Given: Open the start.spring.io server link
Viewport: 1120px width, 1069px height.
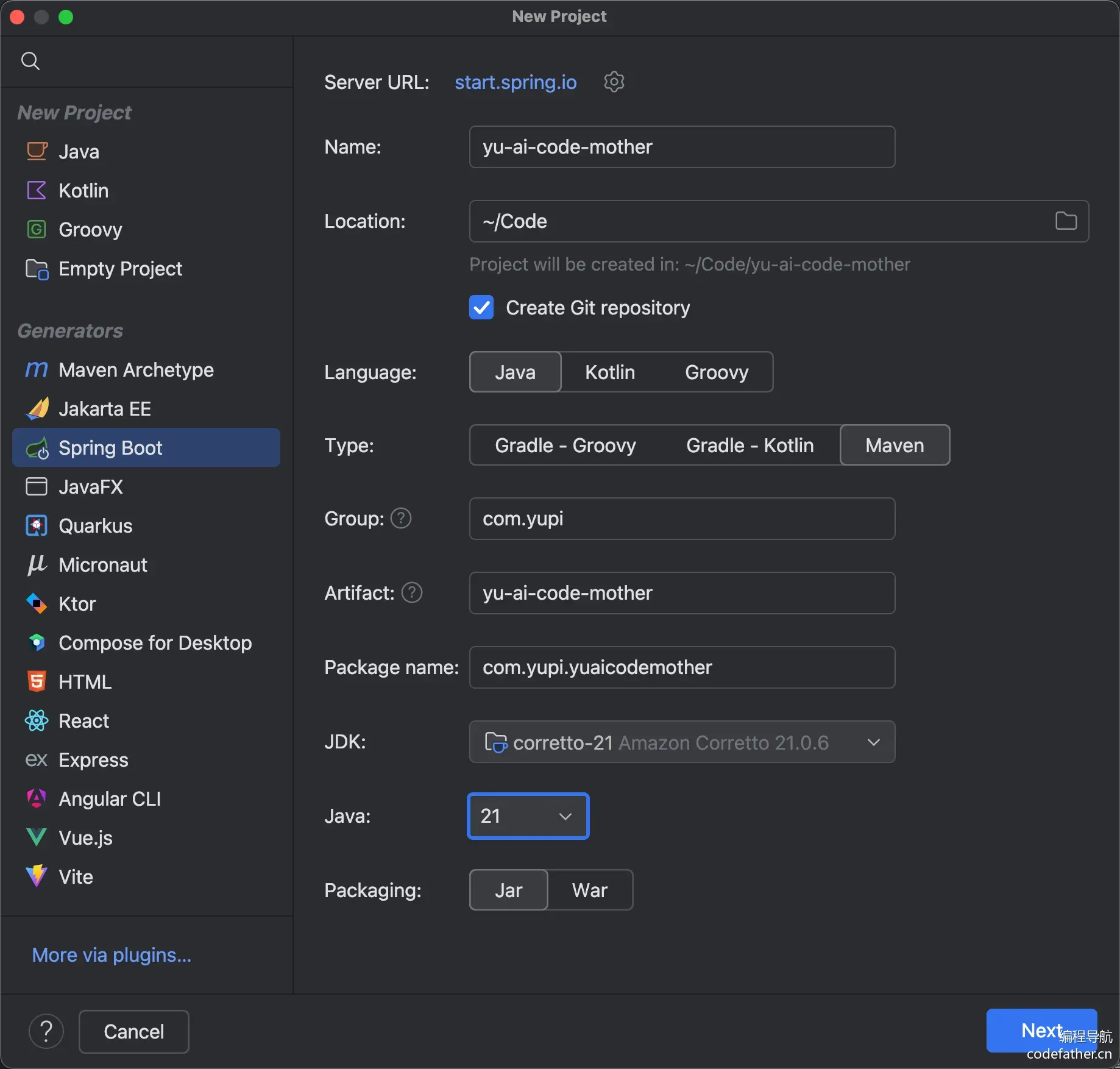Looking at the screenshot, I should point(516,82).
